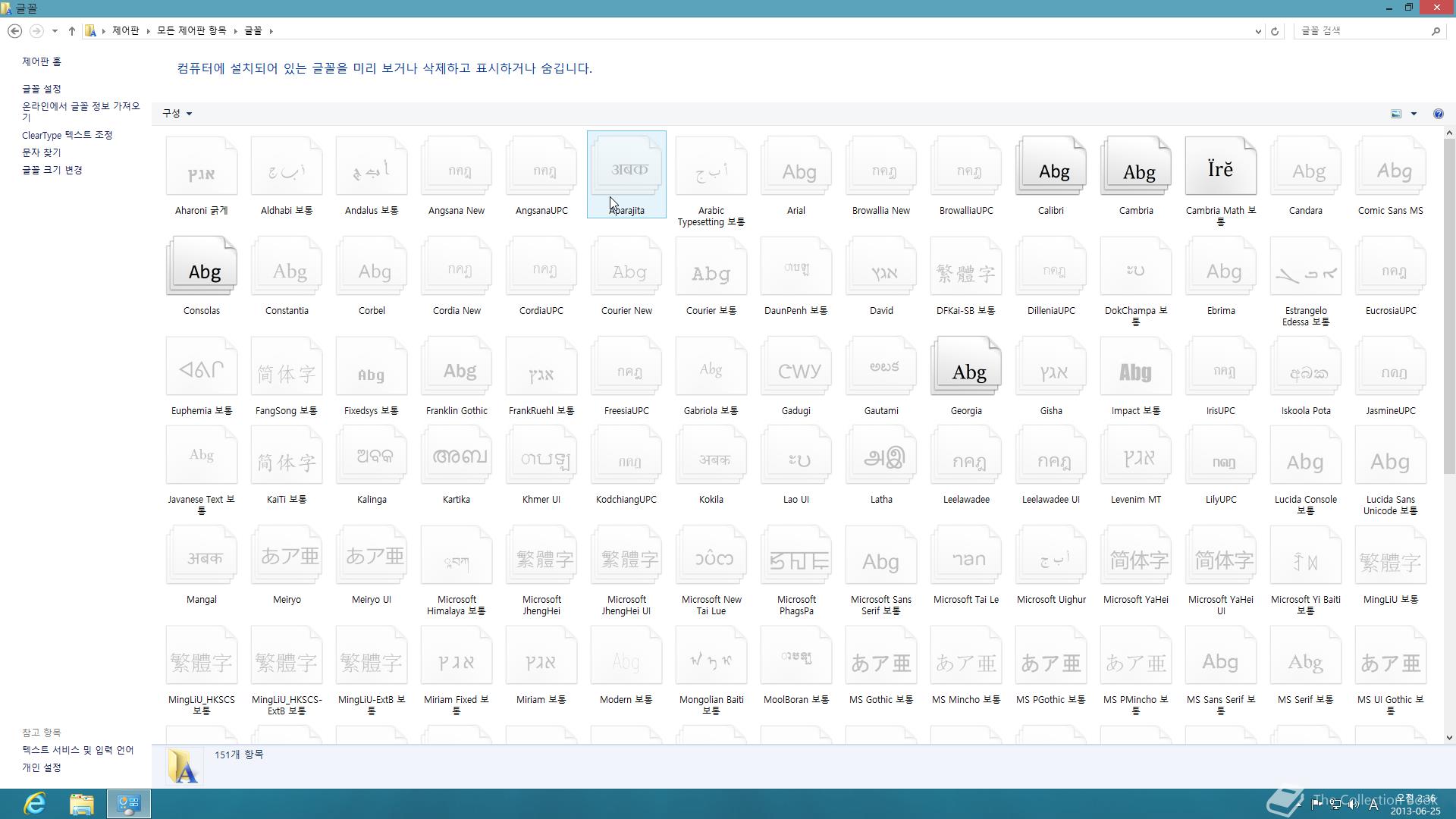
Task: Click the scrollbar down arrow
Action: pos(1449,737)
